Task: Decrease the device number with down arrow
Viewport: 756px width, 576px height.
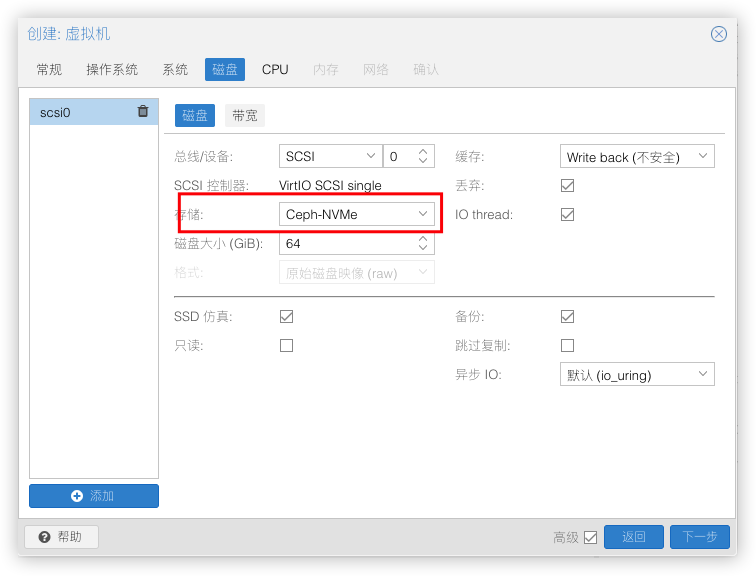Action: pos(423,161)
